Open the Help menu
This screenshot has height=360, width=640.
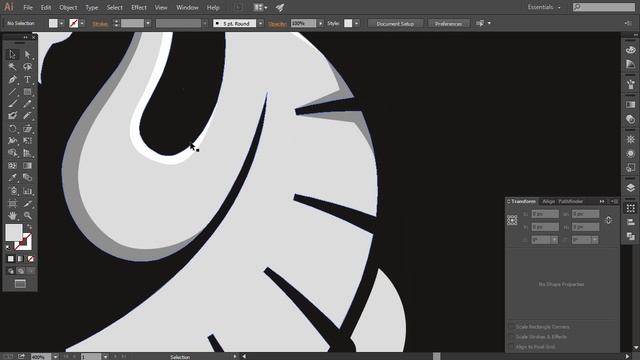click(x=213, y=7)
